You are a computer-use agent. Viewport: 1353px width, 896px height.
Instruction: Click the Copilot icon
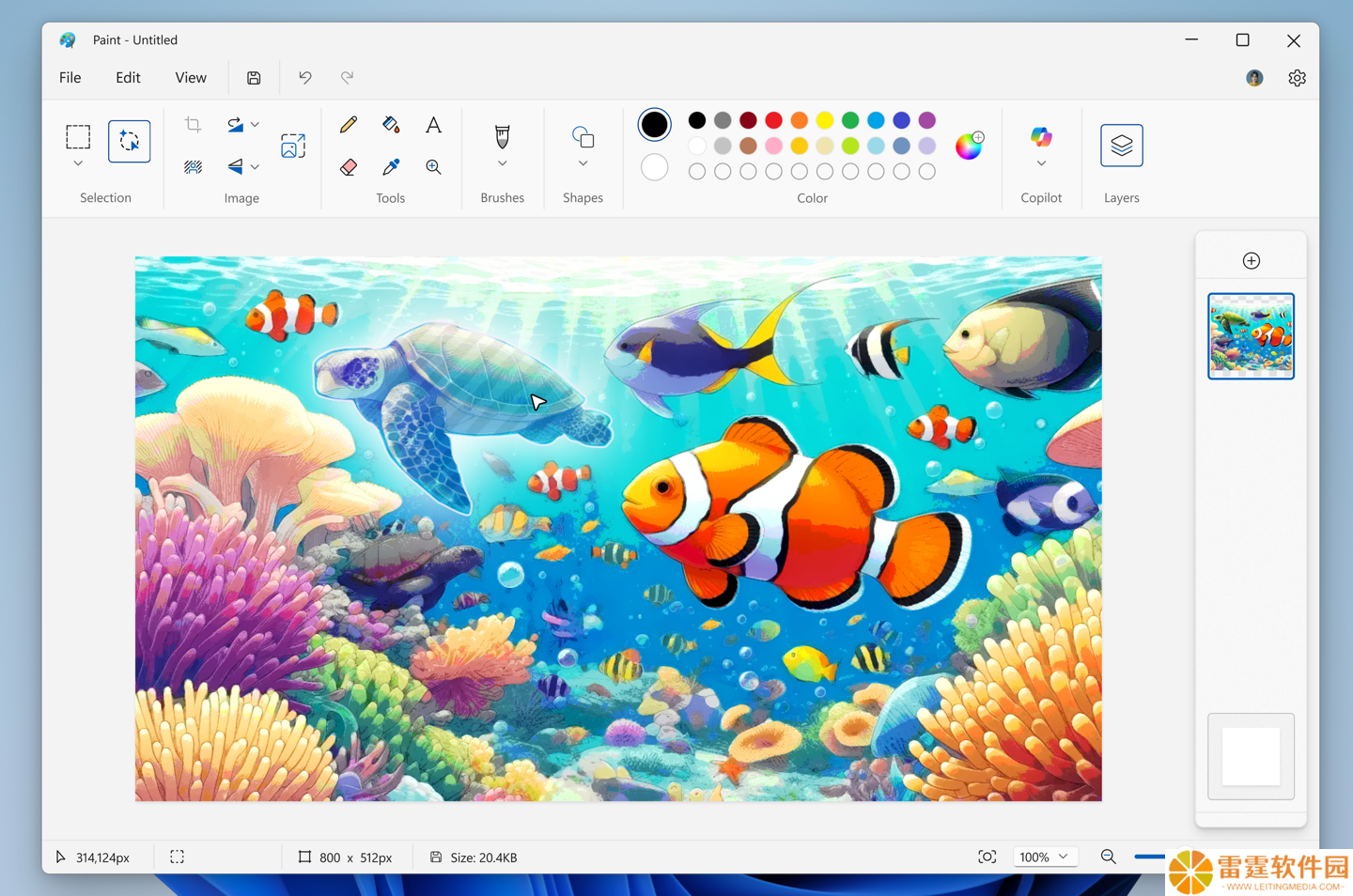1041,137
